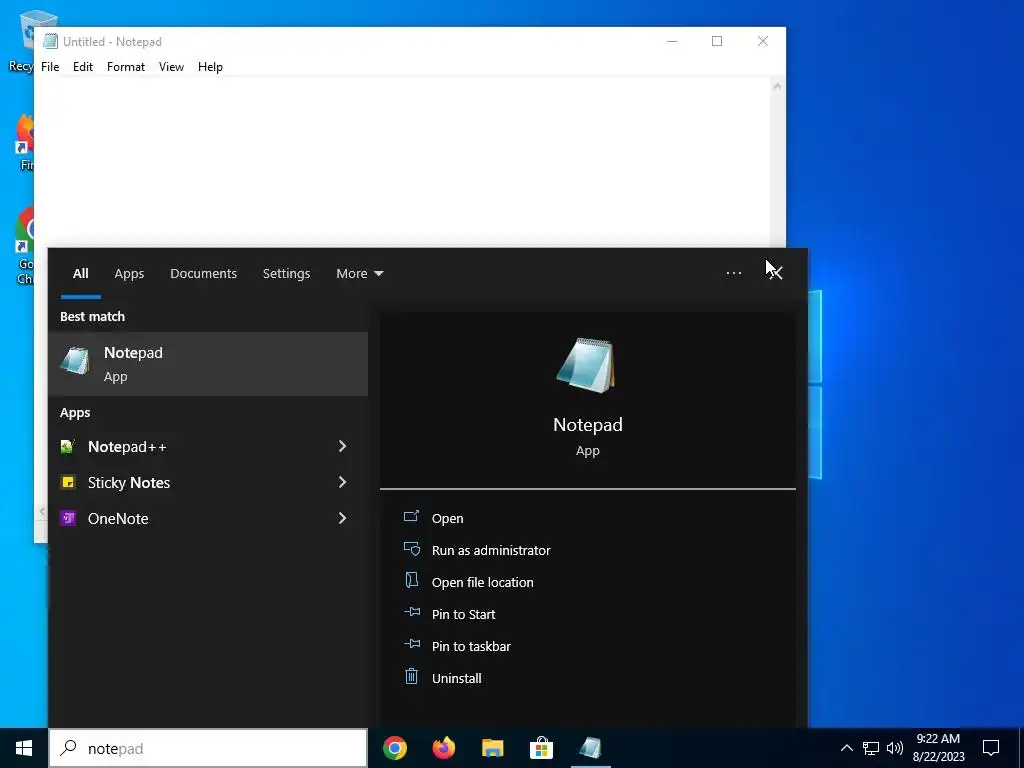Maximize the Notepad window
This screenshot has height=768, width=1024.
point(717,41)
